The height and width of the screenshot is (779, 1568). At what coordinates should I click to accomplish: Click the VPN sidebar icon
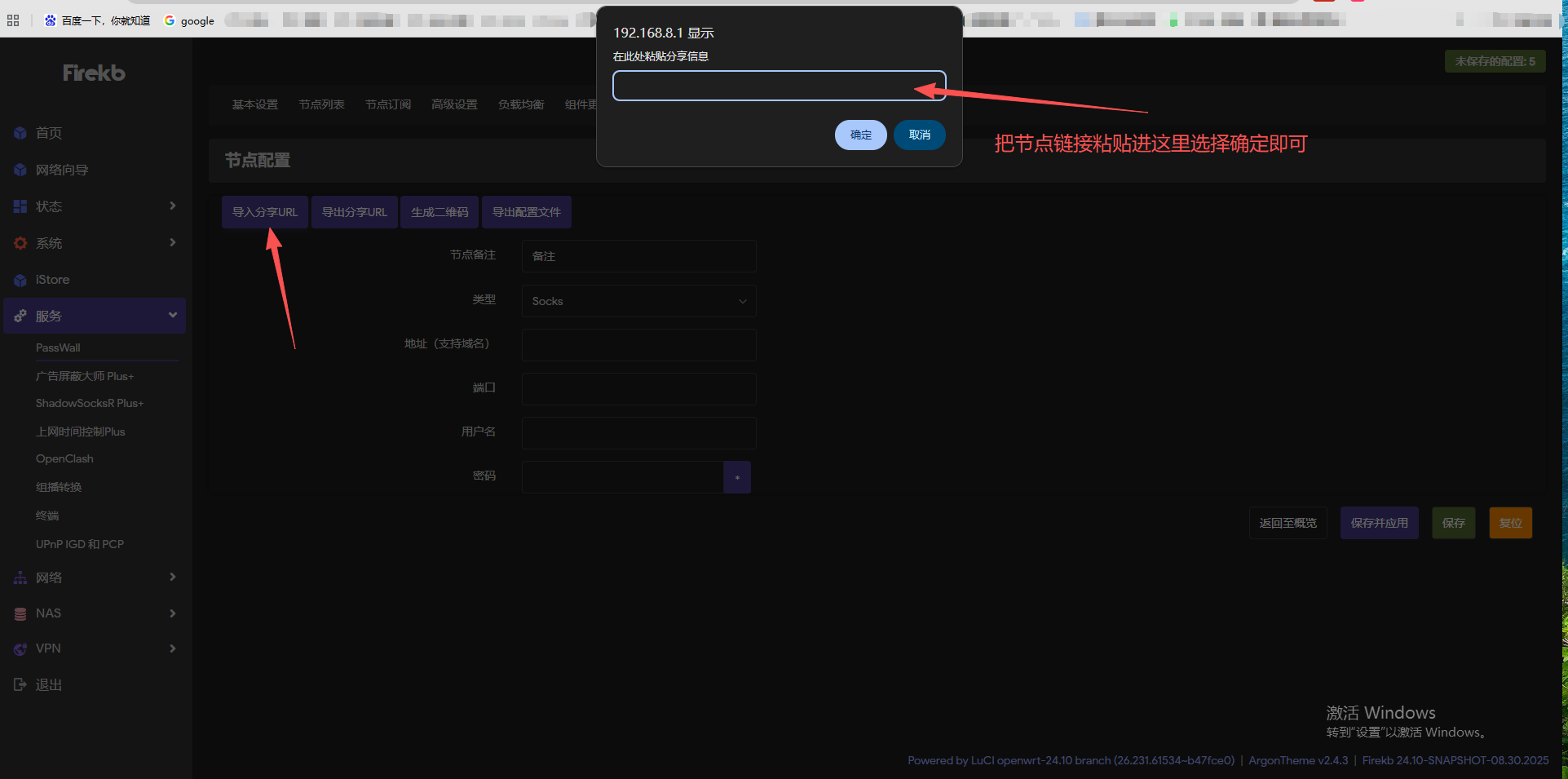(x=20, y=648)
